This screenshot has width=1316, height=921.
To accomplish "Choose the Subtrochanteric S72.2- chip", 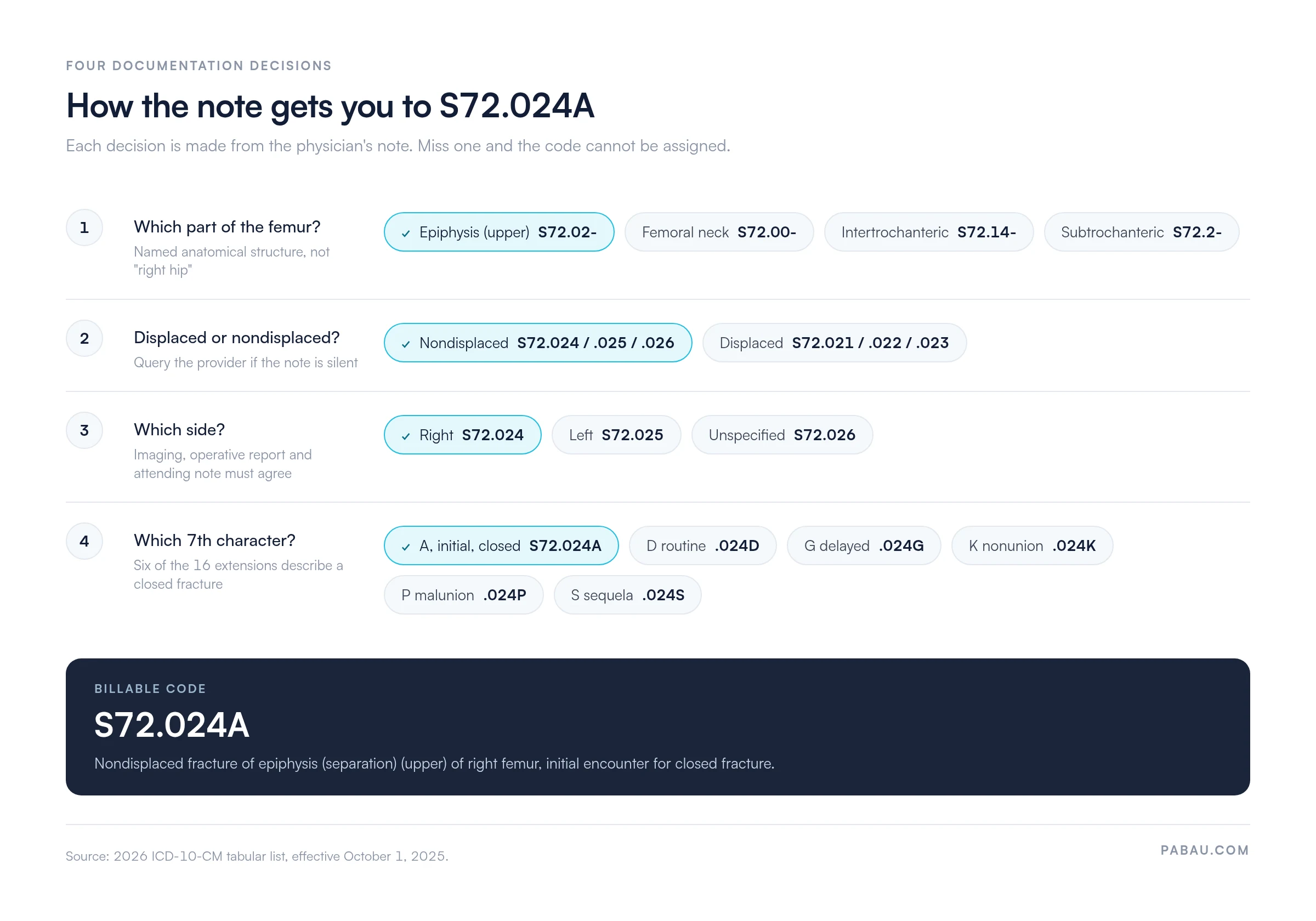I will click(x=1141, y=232).
